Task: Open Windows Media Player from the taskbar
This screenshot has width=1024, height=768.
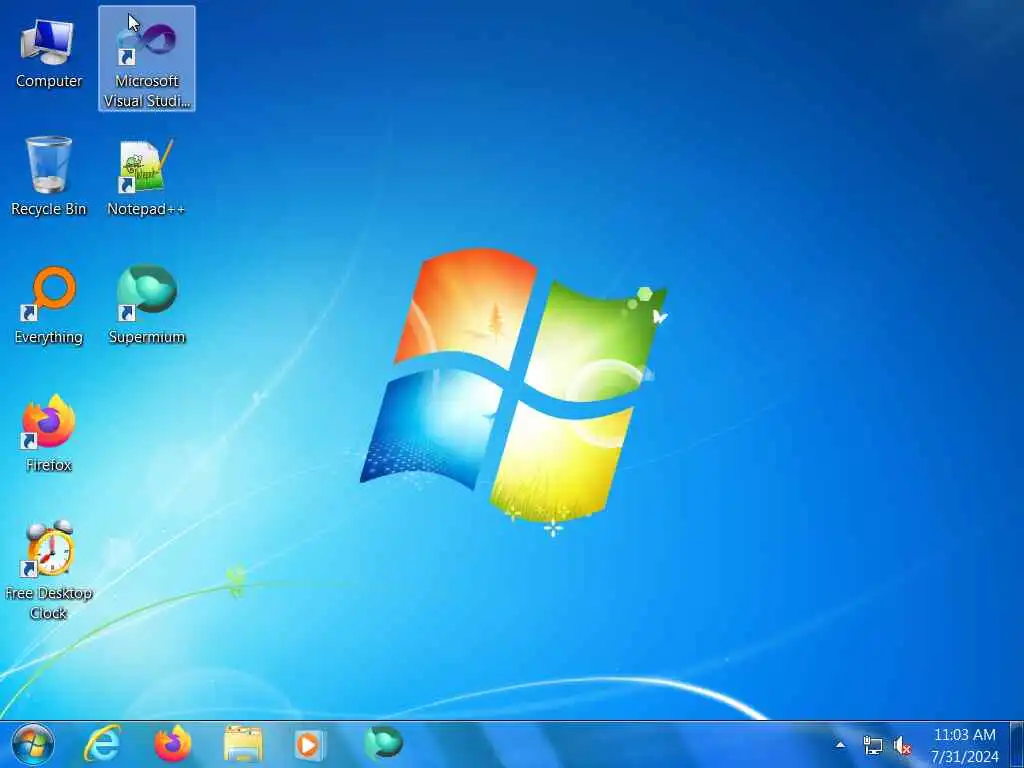Action: (x=310, y=744)
